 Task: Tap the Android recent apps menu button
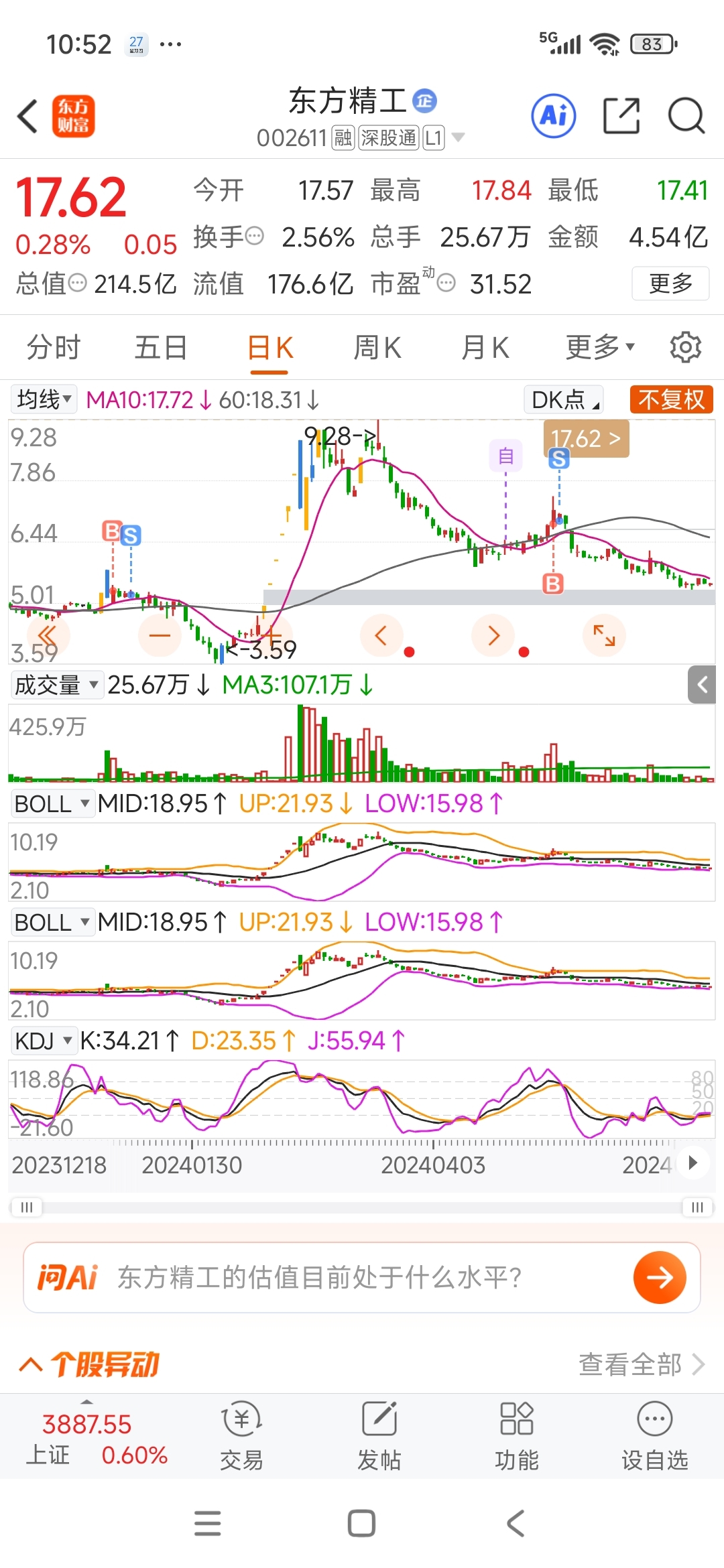pos(208,1523)
